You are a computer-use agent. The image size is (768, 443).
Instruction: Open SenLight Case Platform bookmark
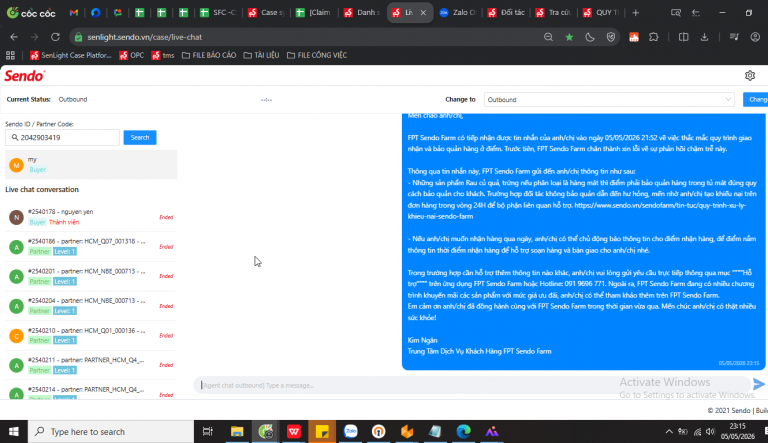tap(71, 55)
